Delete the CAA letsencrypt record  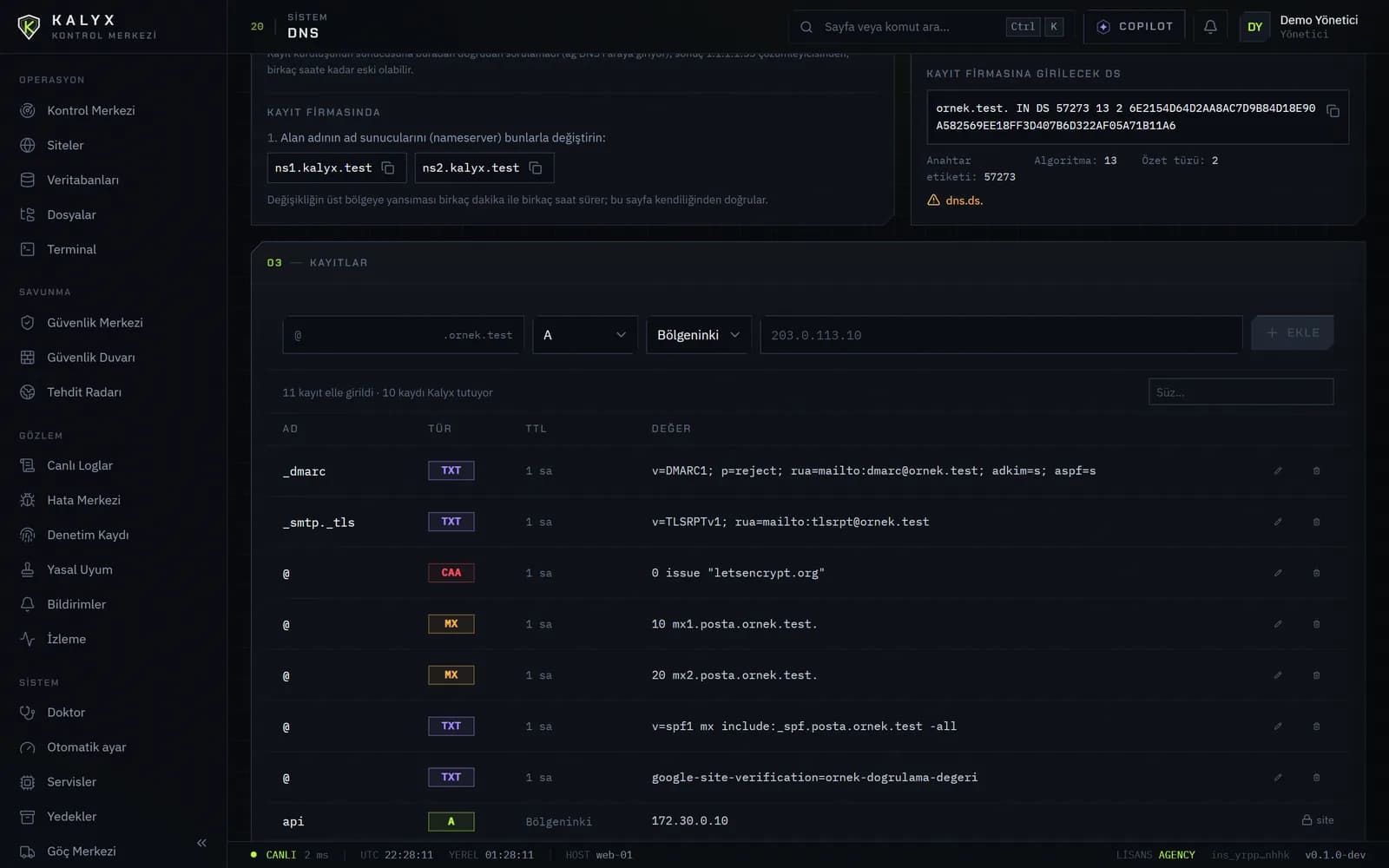click(x=1316, y=574)
